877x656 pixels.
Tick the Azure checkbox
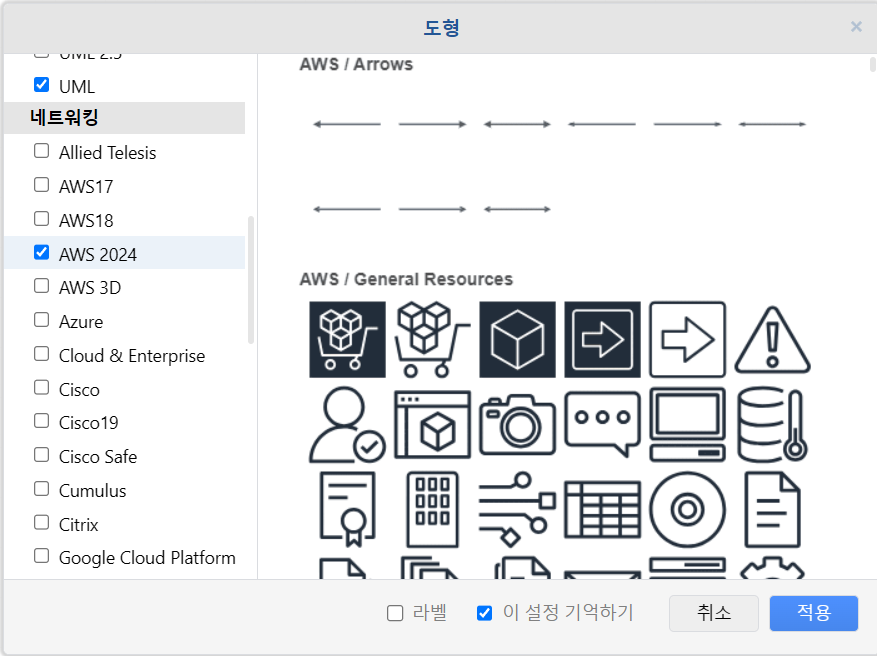coord(41,320)
